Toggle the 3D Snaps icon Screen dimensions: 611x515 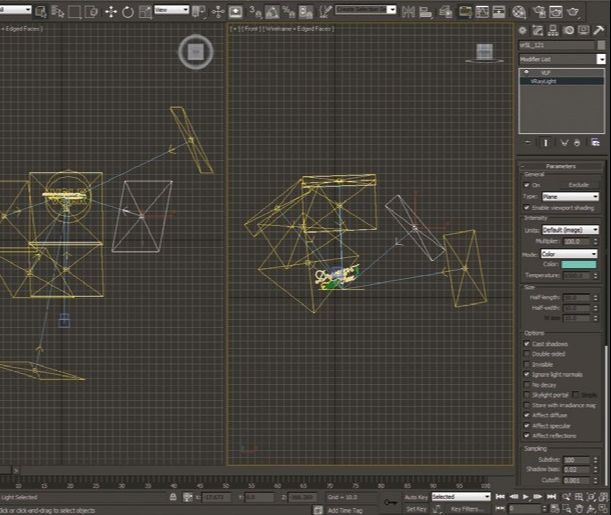(255, 12)
